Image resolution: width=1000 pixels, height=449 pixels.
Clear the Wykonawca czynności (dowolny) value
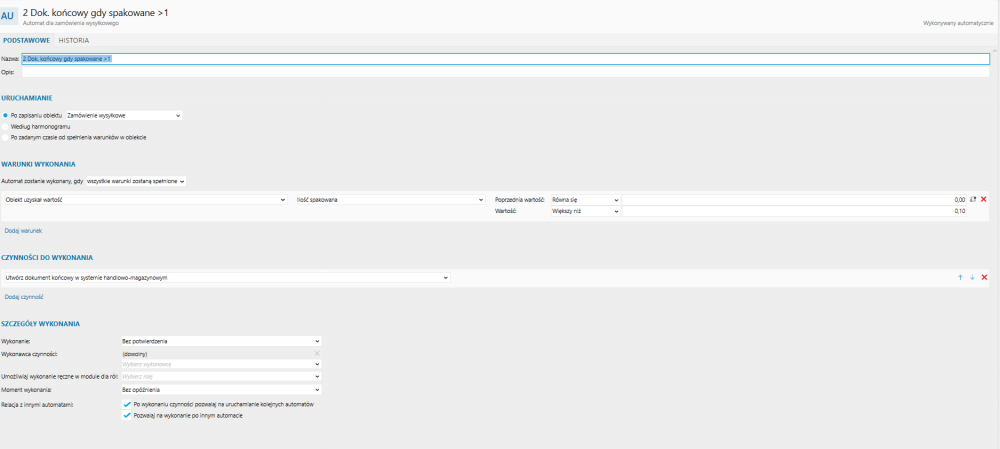(x=317, y=354)
